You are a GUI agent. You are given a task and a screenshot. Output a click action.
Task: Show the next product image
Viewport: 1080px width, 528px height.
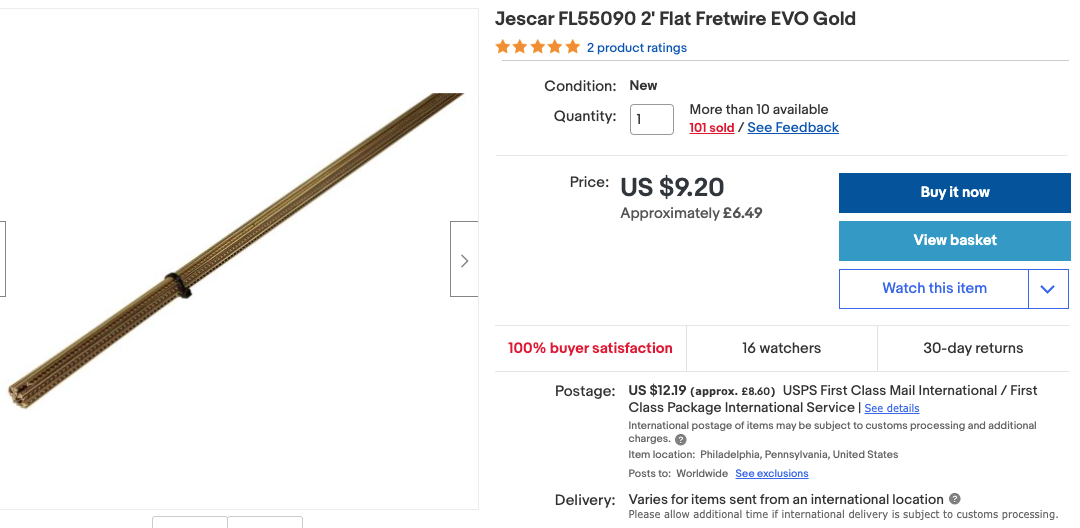pyautogui.click(x=464, y=260)
